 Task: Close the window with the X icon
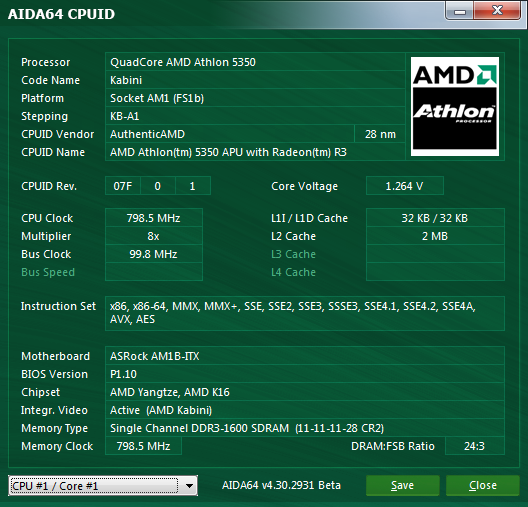tap(497, 10)
